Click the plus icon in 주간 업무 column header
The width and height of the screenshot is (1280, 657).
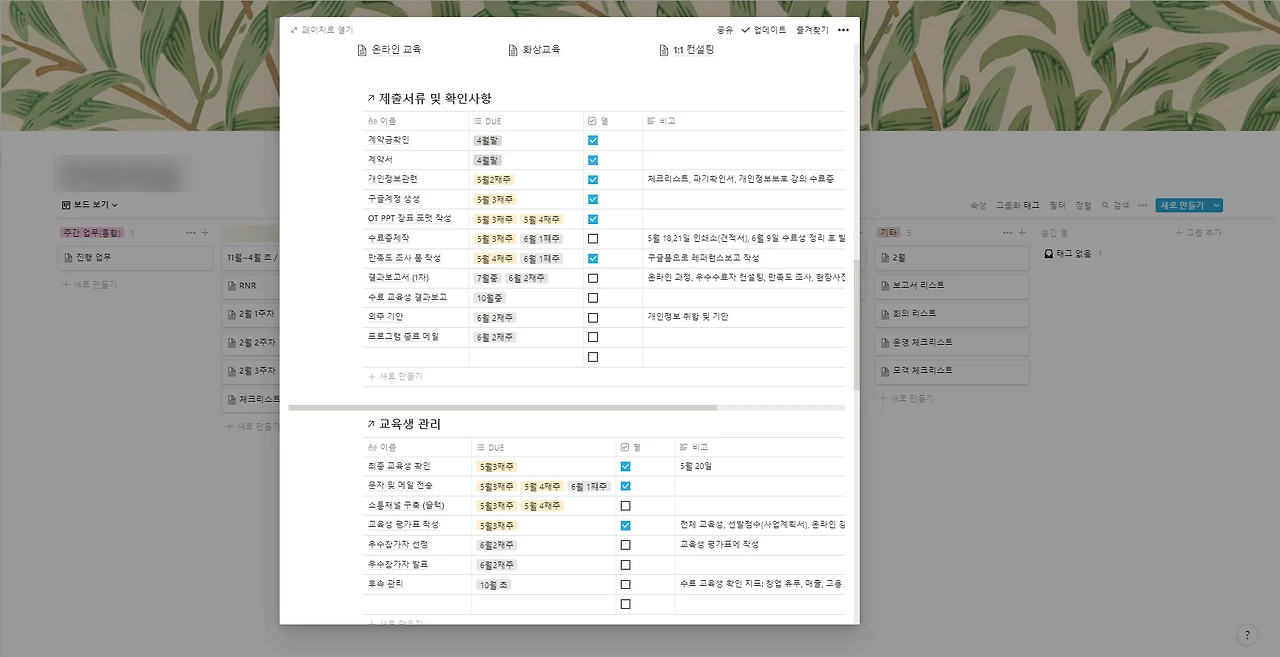tap(205, 232)
